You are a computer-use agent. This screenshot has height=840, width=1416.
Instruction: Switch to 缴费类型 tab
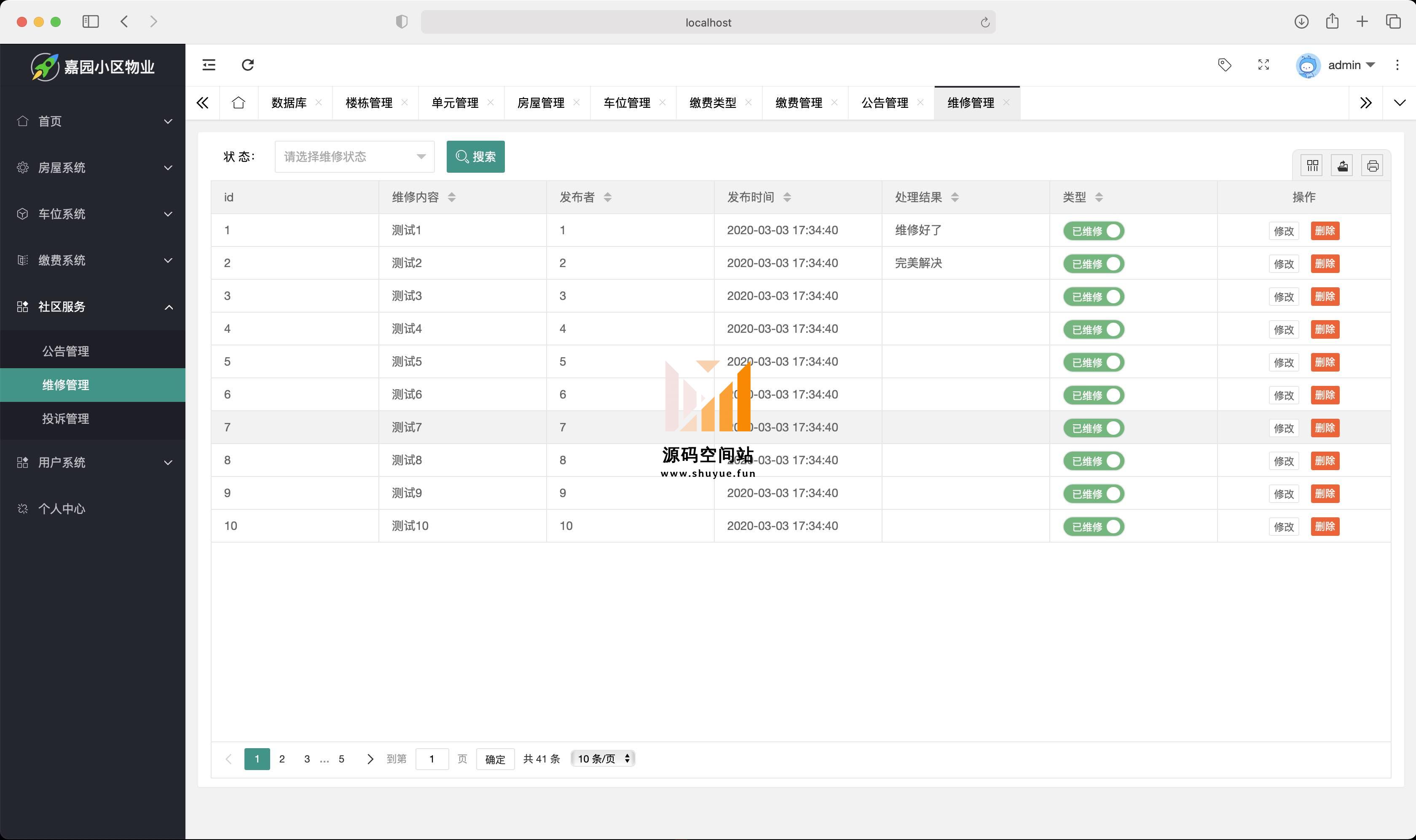713,102
